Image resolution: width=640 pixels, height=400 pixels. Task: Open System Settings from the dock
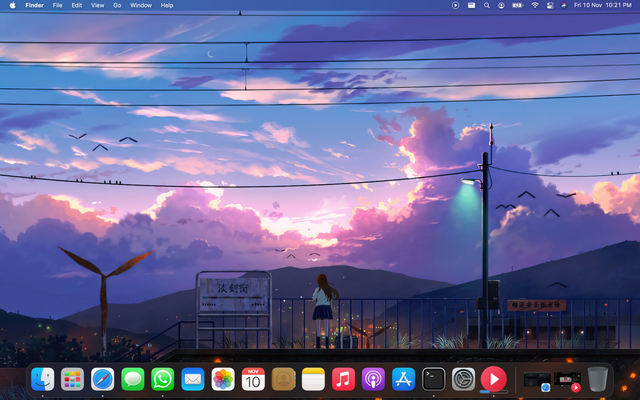click(x=464, y=379)
